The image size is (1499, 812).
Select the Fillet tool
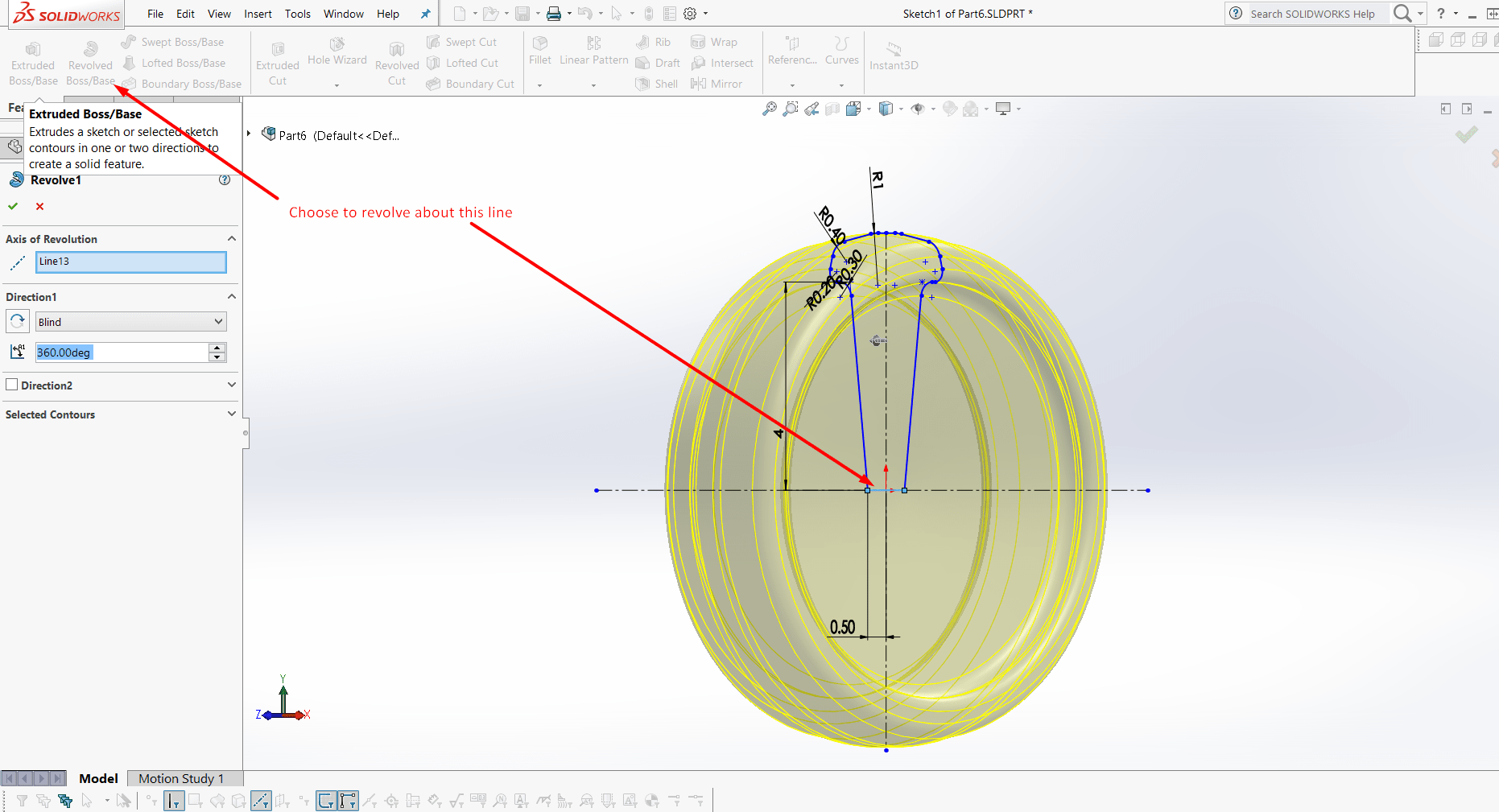click(x=540, y=51)
